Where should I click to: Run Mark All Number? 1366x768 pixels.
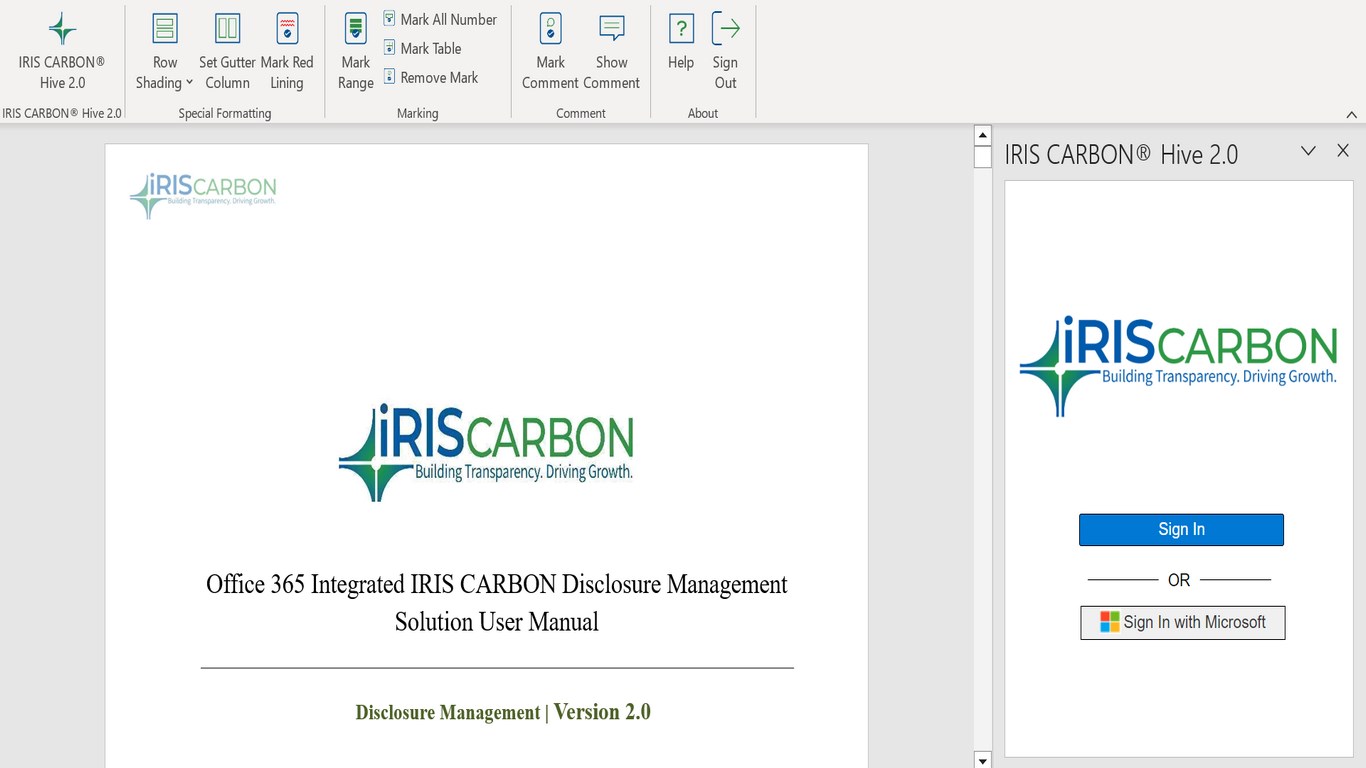pyautogui.click(x=440, y=19)
